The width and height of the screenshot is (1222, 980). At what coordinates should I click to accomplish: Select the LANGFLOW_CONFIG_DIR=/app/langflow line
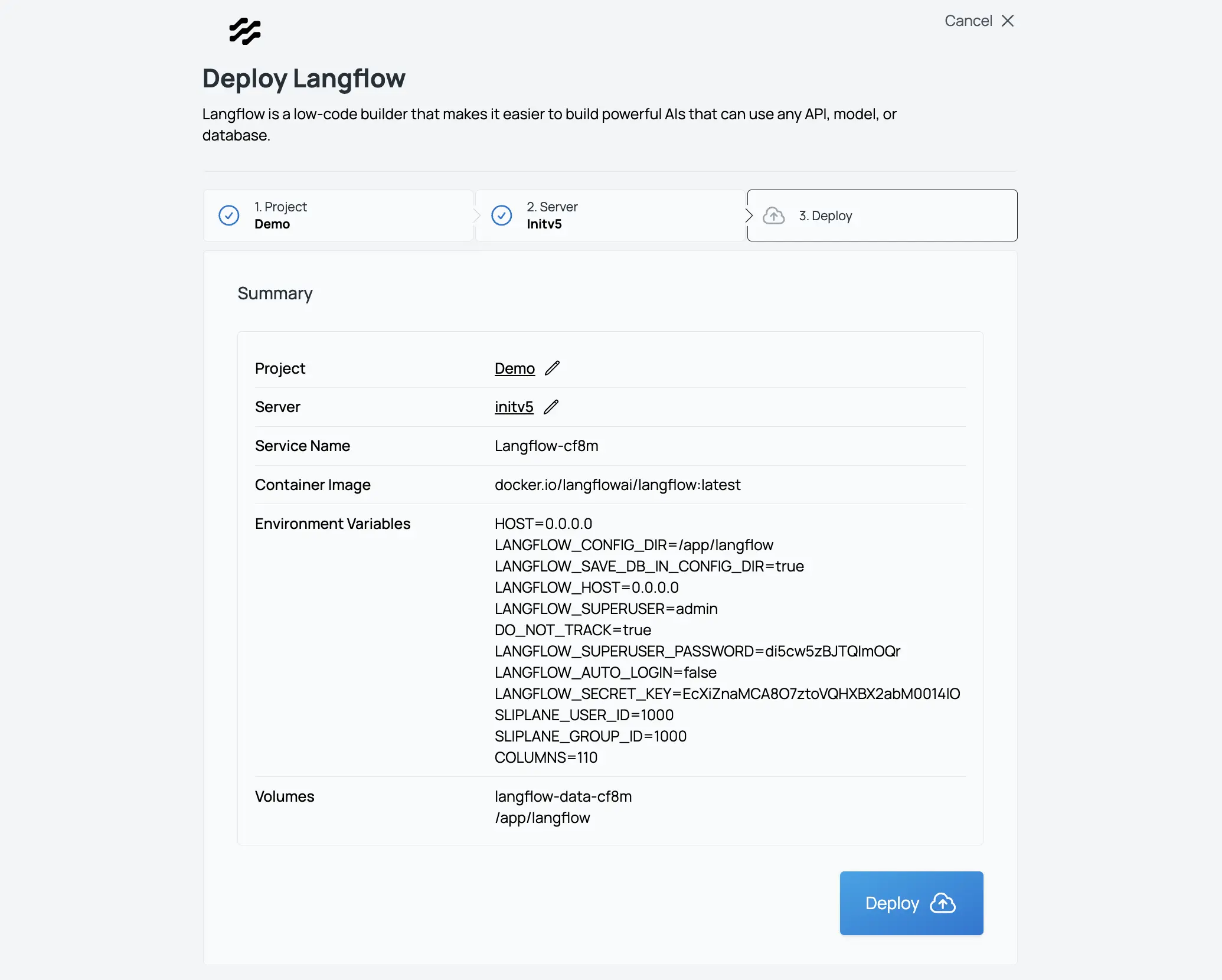[634, 545]
